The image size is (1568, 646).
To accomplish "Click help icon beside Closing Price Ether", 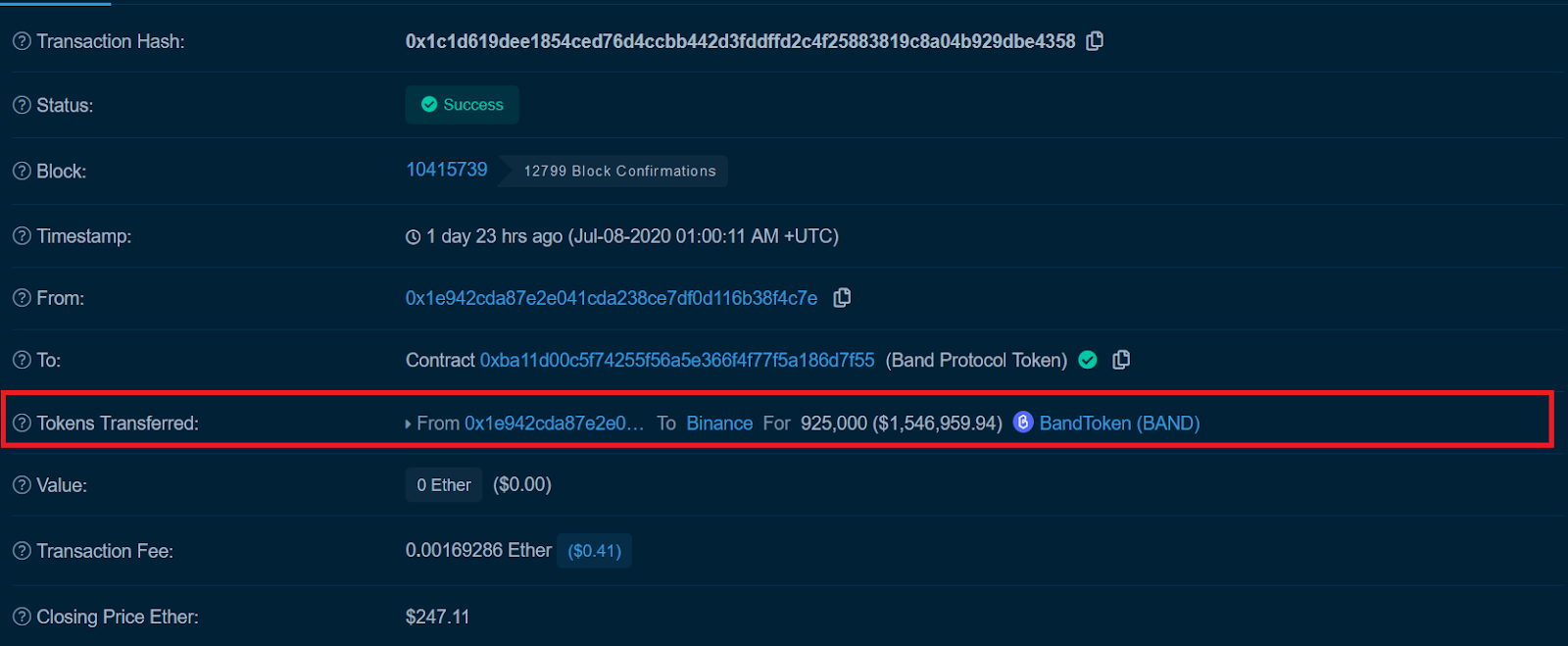I will pyautogui.click(x=22, y=617).
